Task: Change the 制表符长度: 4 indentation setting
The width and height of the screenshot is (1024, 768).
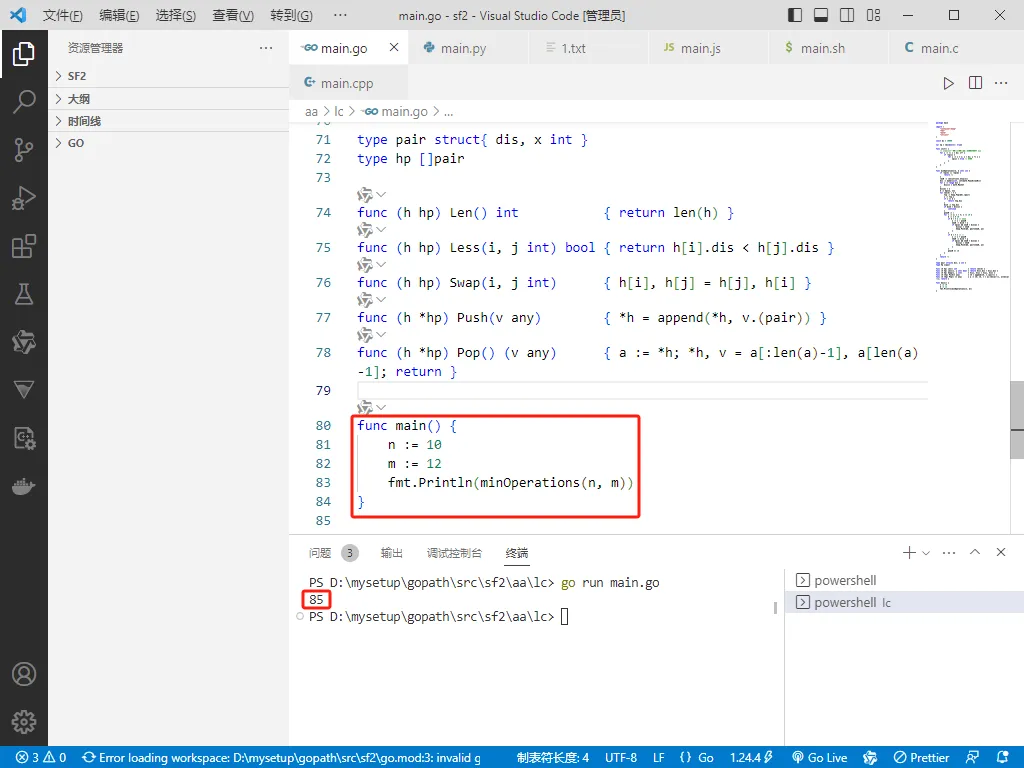Action: [553, 758]
